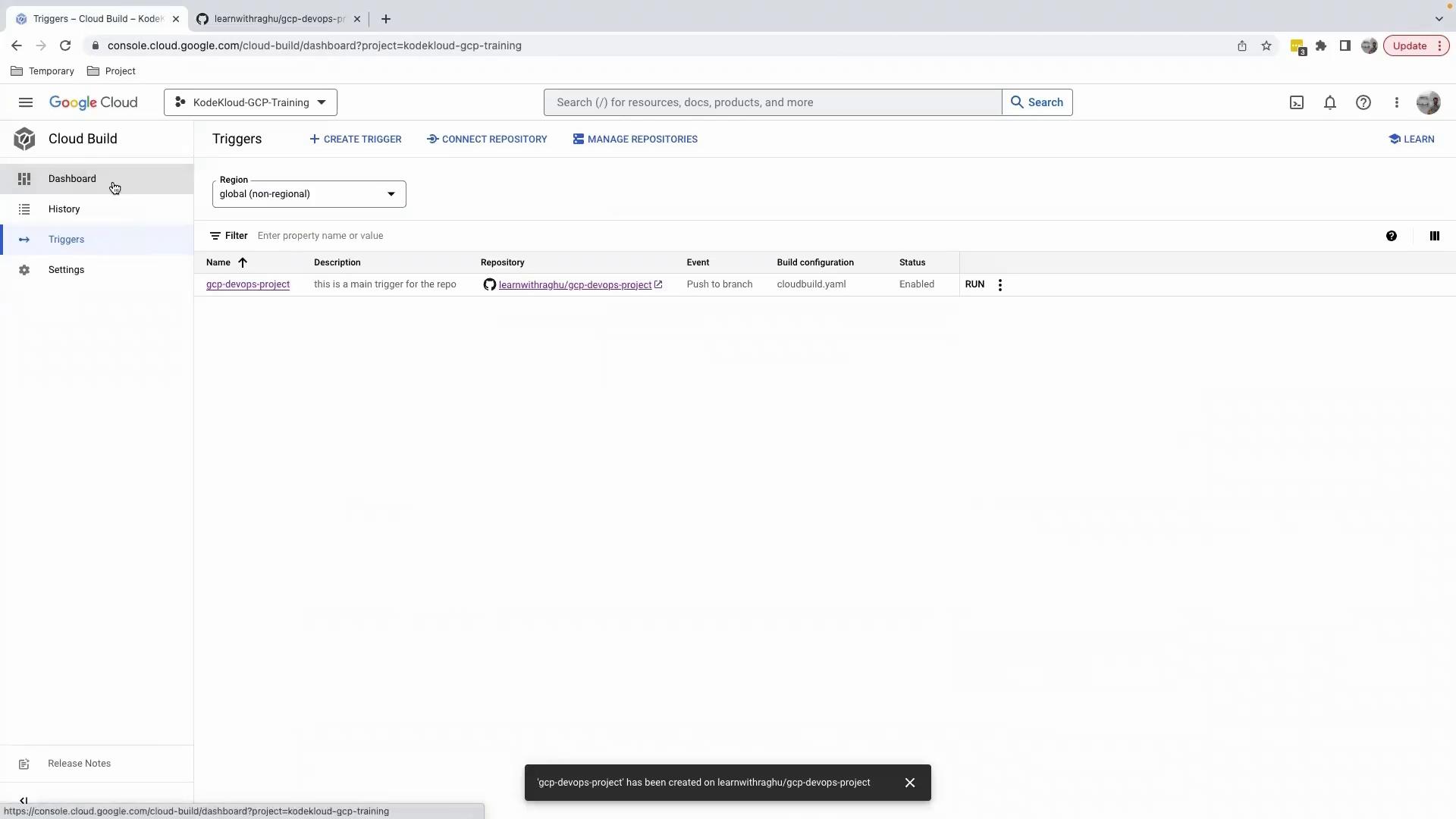1456x819 pixels.
Task: Bookmark this page with star icon
Action: (1266, 45)
